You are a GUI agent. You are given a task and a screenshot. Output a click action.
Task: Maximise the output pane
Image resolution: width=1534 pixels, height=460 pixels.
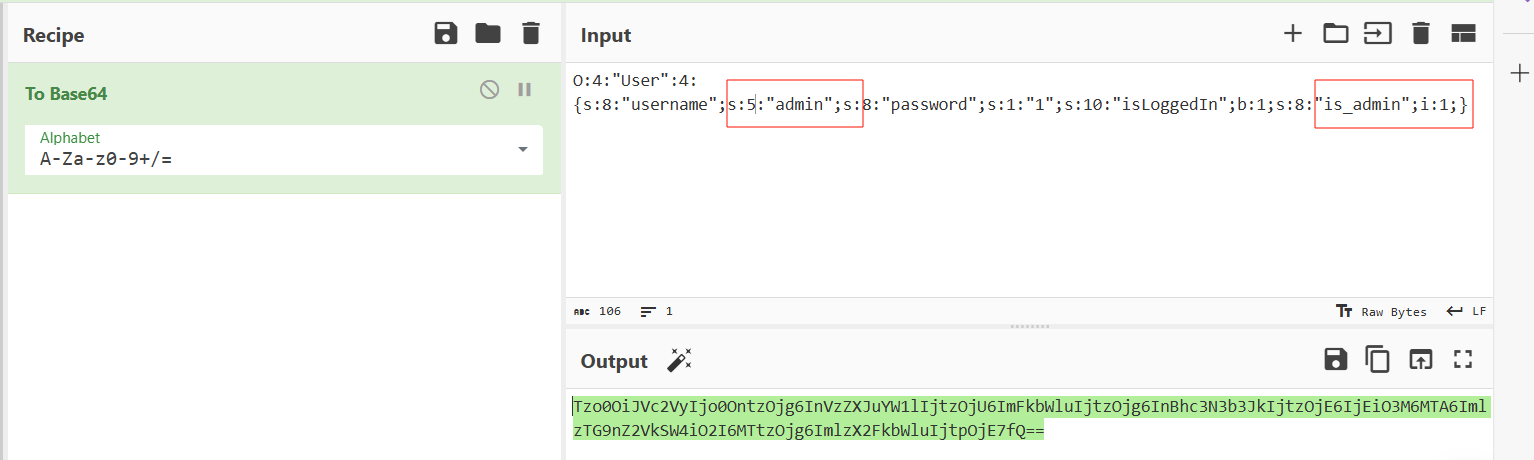coord(1463,360)
